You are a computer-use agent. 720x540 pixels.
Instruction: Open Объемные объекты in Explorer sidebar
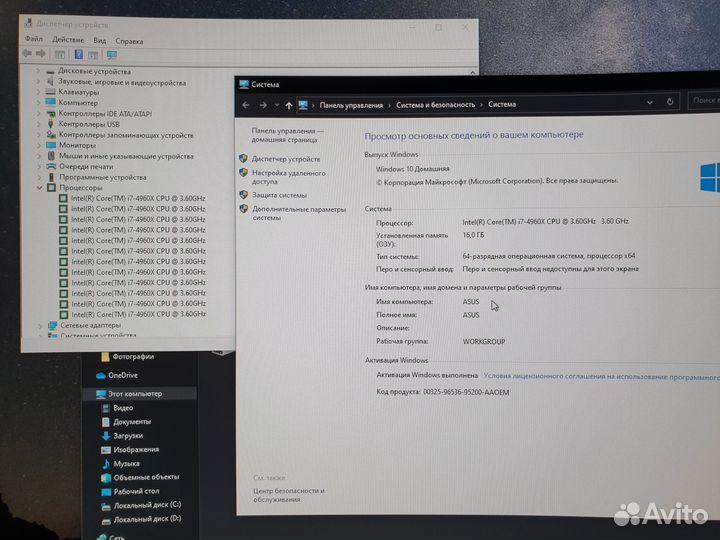(x=146, y=478)
